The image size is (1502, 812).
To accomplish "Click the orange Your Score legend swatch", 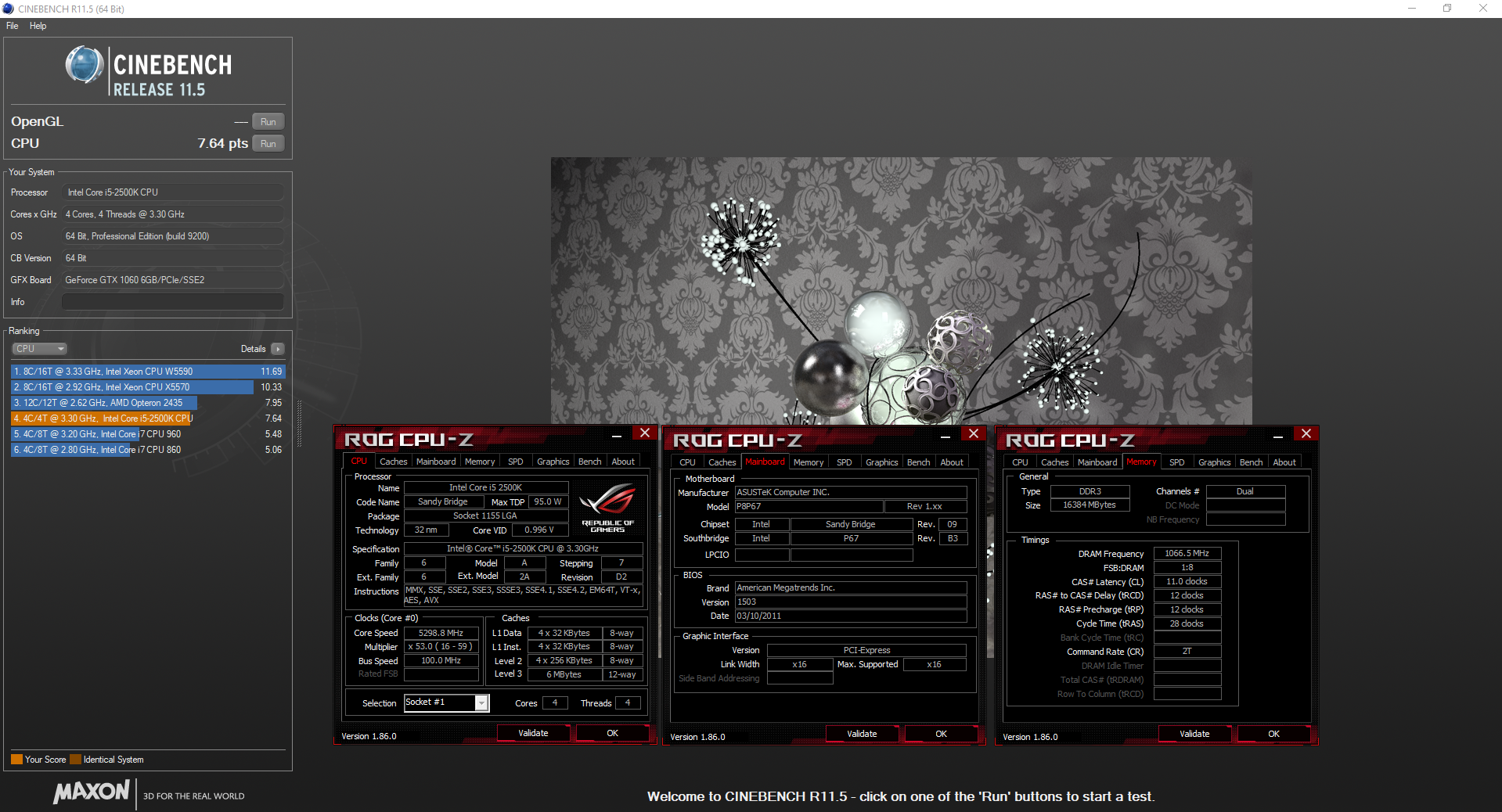I will pyautogui.click(x=16, y=760).
